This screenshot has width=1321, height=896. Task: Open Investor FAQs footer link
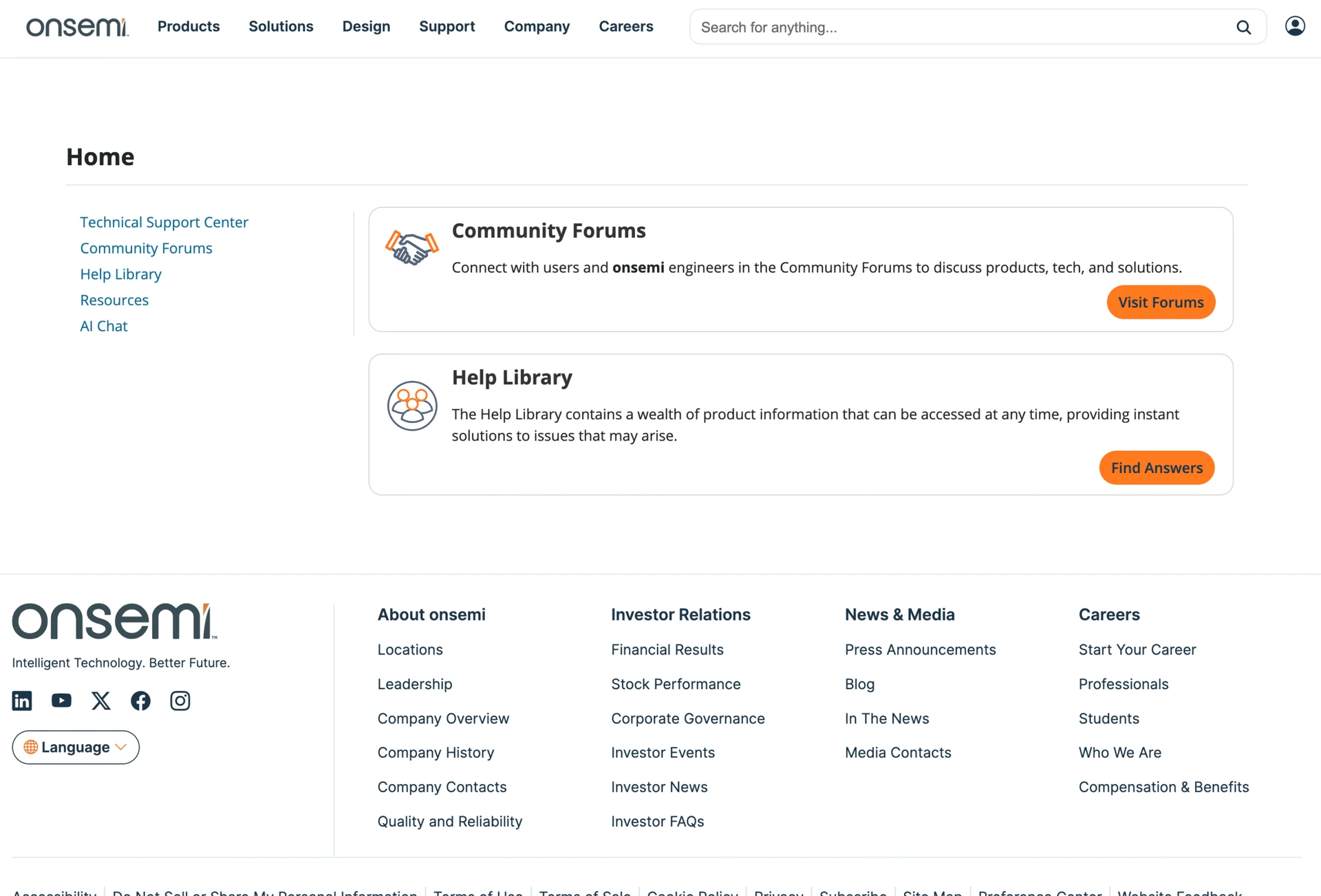(657, 822)
